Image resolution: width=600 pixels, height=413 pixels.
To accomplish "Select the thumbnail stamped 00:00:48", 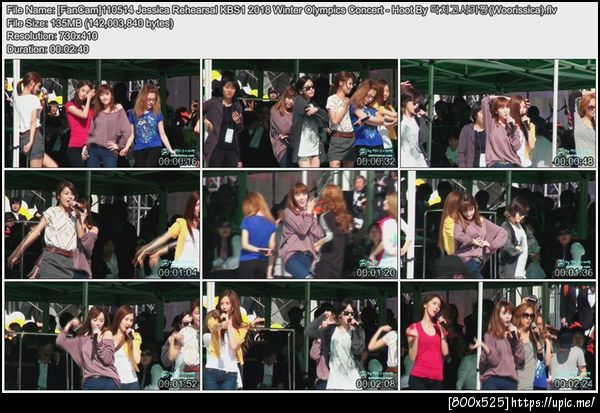I will [498, 113].
